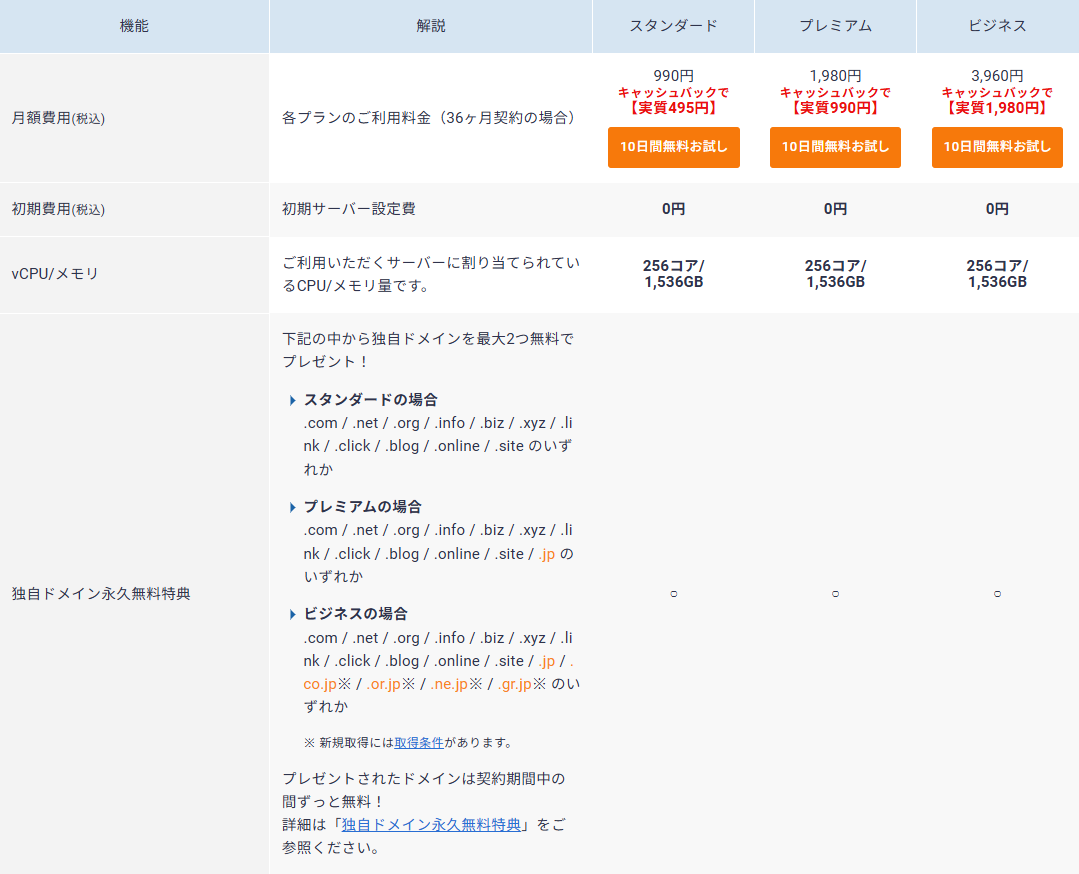Open the 独自ドメイン永久無料特典 link in the description

(x=431, y=825)
